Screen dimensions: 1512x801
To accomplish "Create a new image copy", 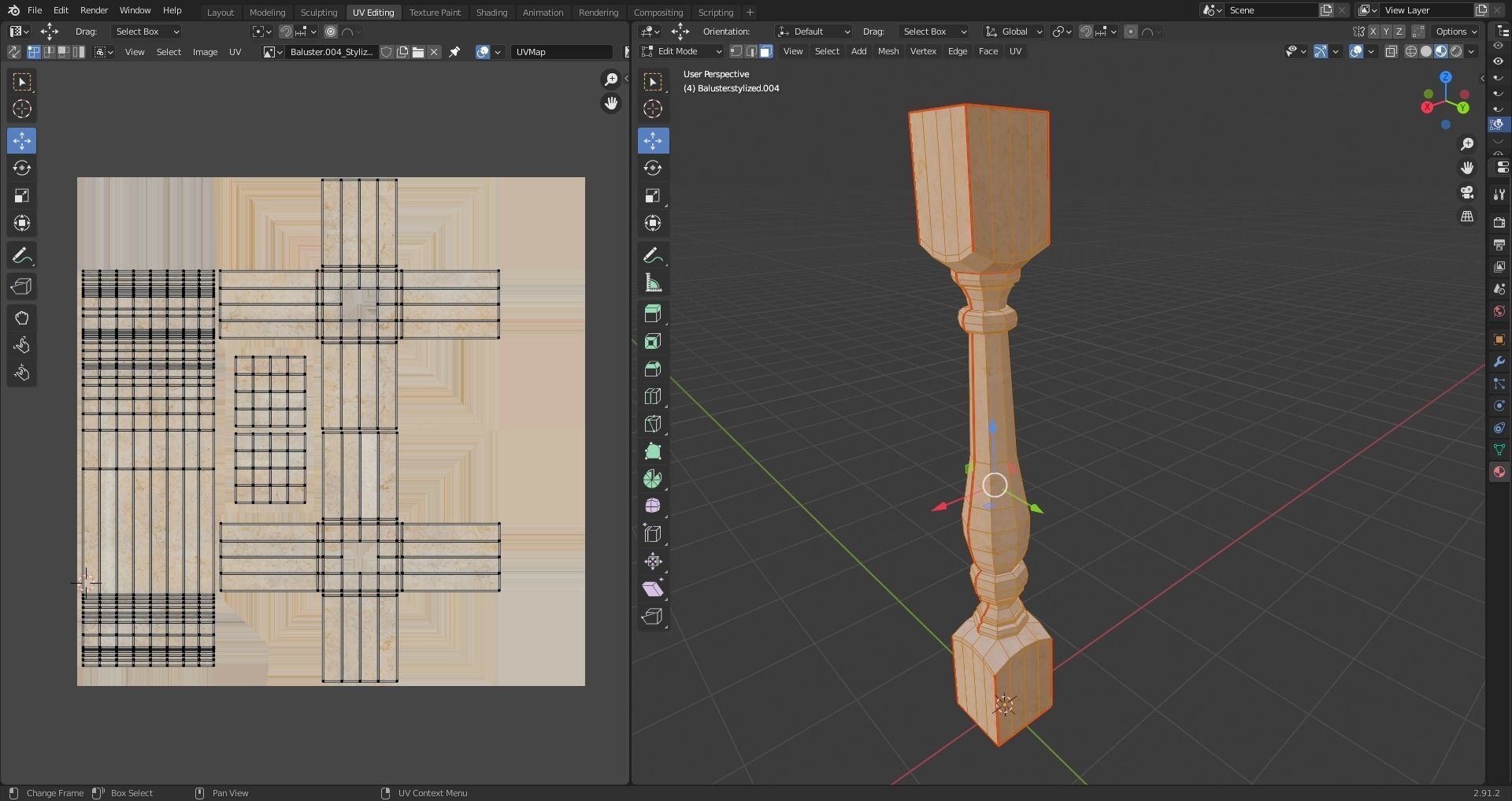I will click(402, 52).
